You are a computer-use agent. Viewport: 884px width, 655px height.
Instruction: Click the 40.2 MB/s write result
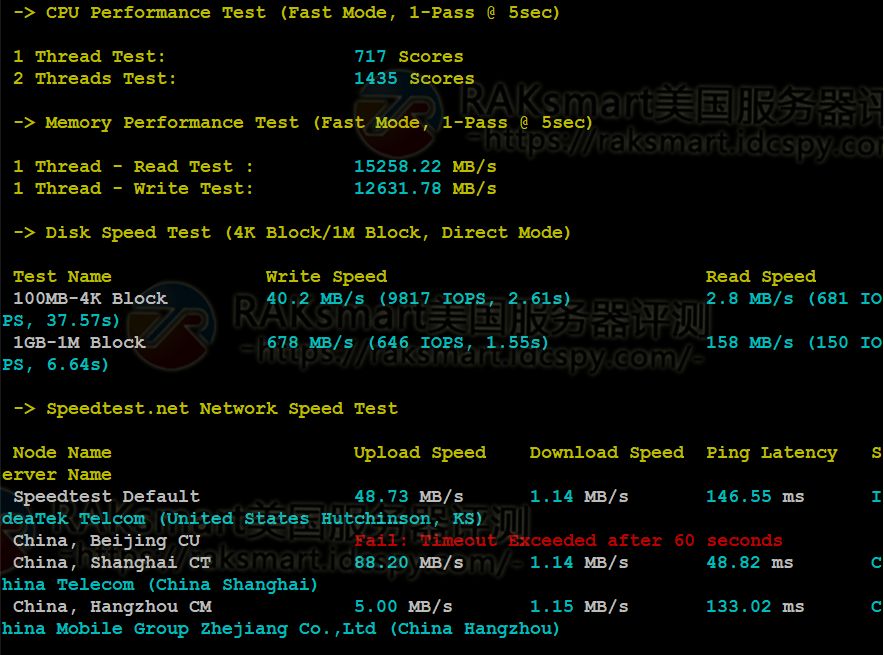[418, 298]
